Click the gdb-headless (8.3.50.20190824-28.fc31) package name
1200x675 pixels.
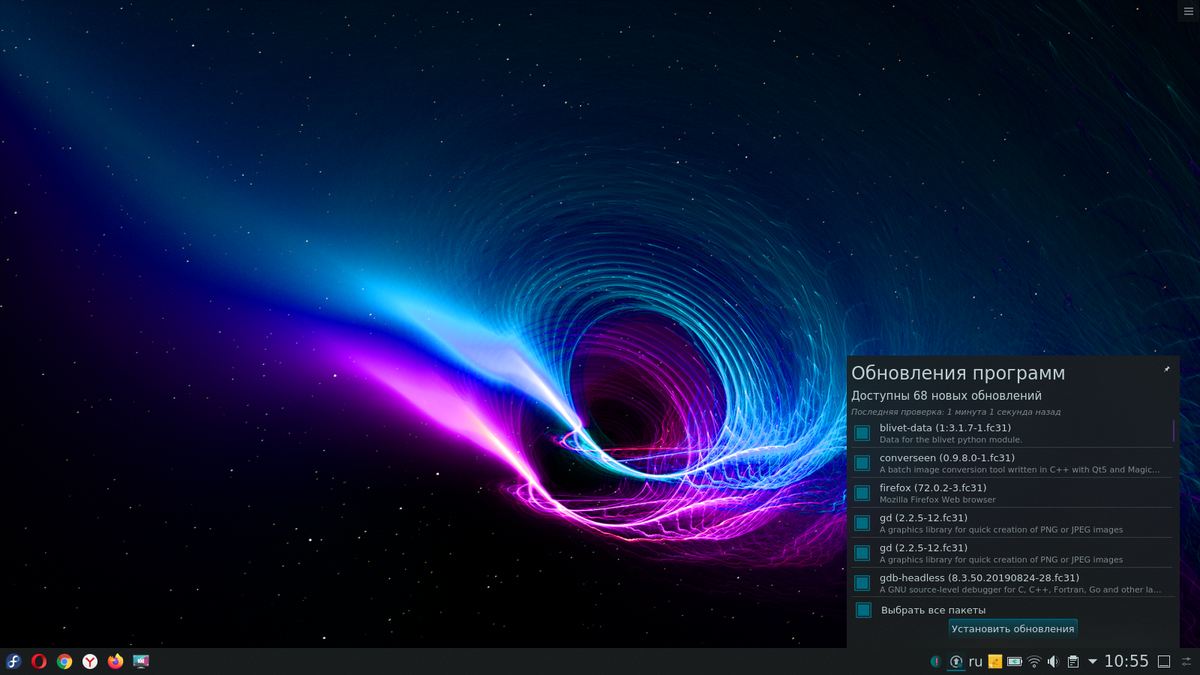[980, 578]
